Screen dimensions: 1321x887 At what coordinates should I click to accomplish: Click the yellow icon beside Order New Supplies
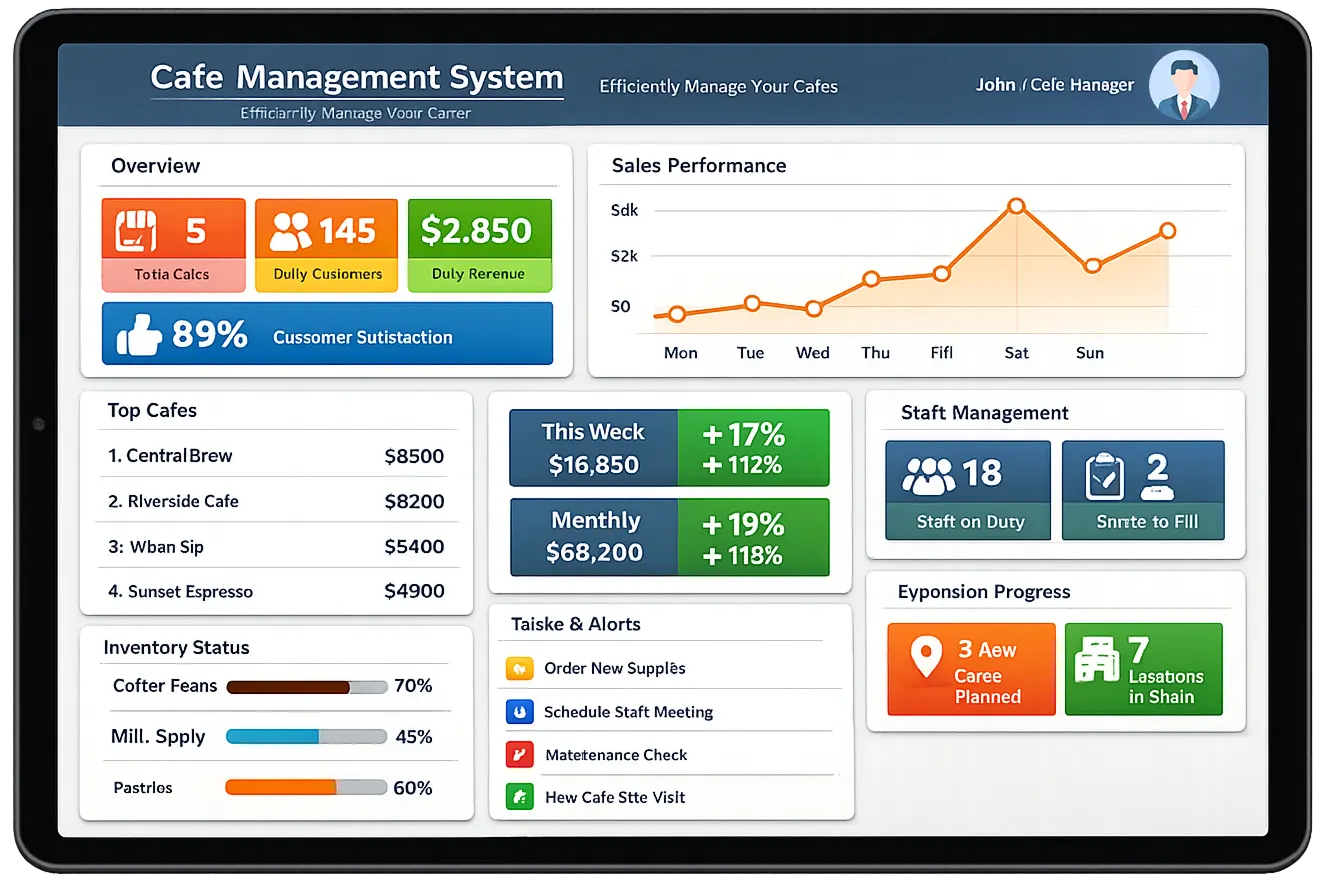tap(519, 668)
